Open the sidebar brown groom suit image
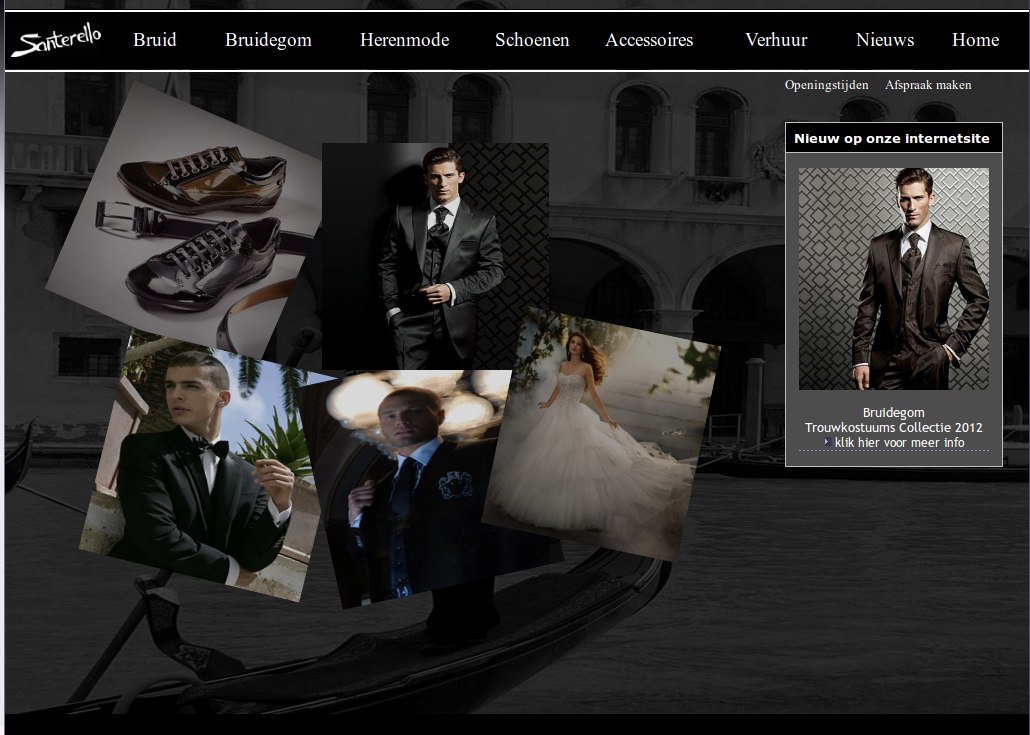This screenshot has height=735, width=1030. (x=893, y=278)
